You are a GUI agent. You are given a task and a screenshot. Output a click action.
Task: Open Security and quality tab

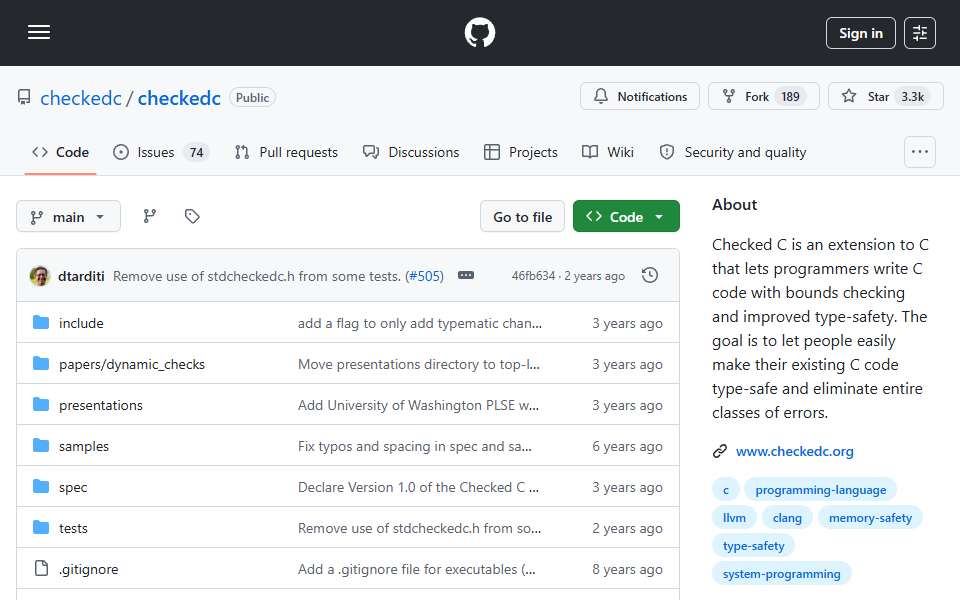[x=733, y=152]
